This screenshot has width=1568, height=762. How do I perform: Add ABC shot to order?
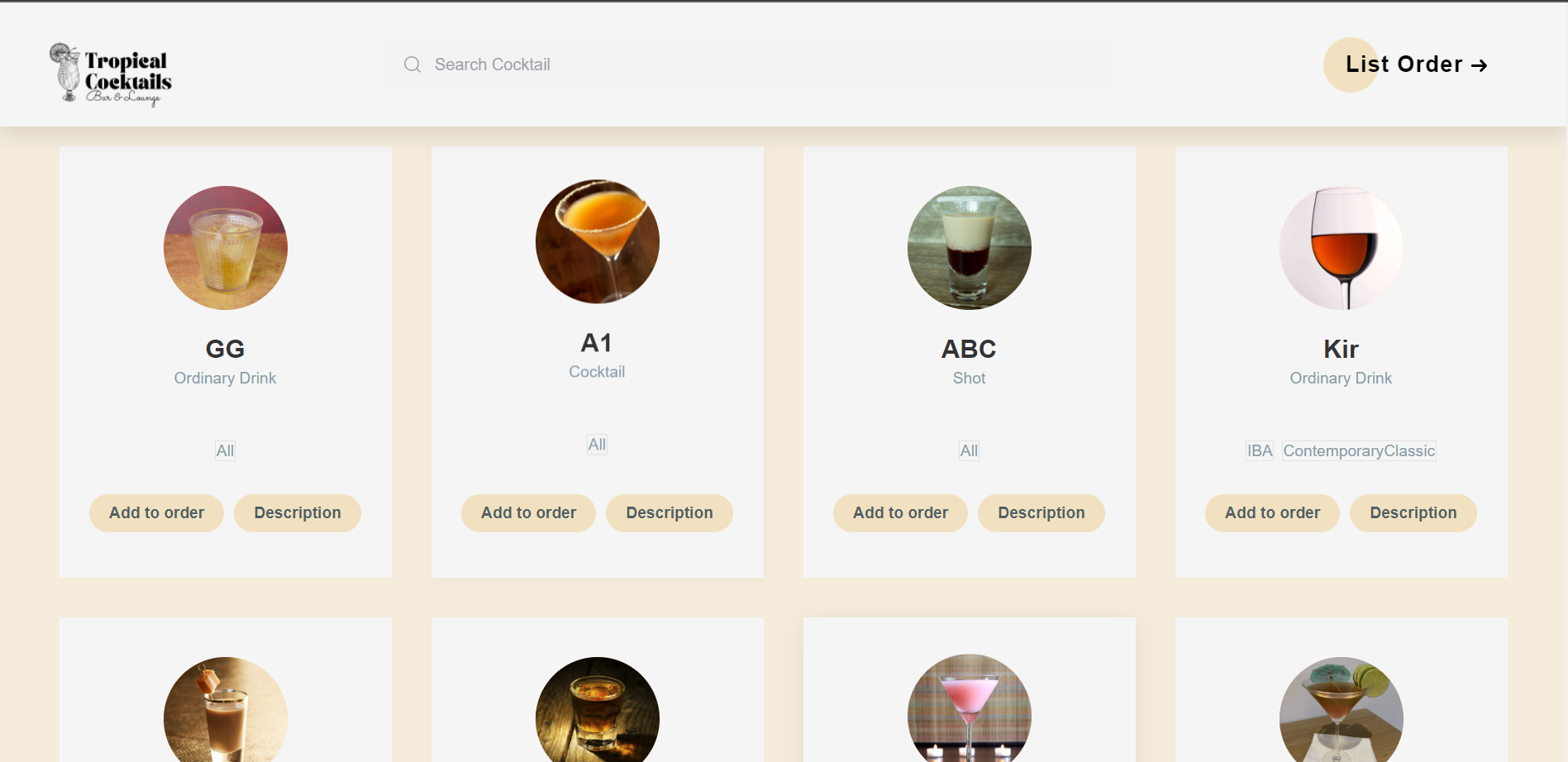901,512
